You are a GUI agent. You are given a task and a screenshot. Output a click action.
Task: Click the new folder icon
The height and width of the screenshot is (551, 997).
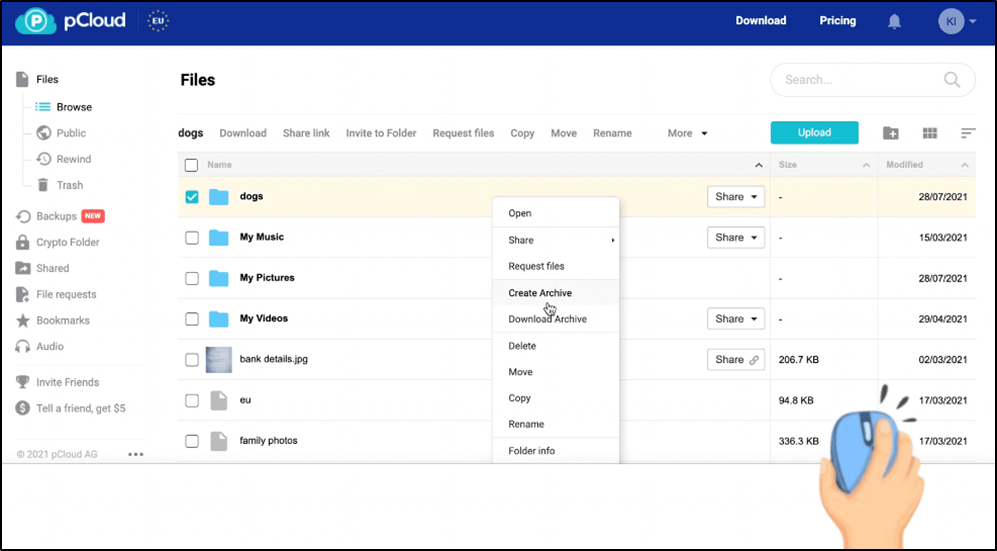891,133
